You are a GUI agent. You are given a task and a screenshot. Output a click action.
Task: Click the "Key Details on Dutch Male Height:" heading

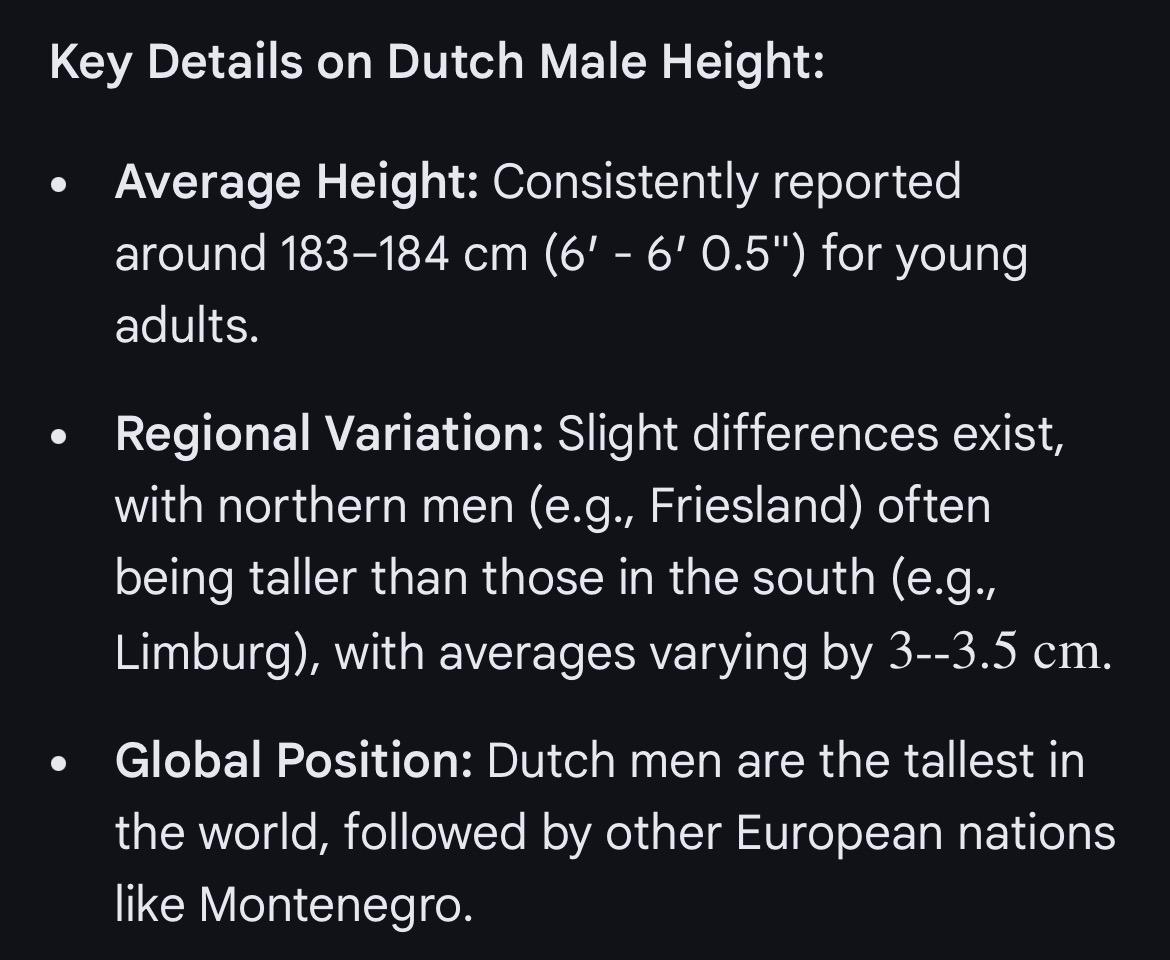pyautogui.click(x=436, y=63)
